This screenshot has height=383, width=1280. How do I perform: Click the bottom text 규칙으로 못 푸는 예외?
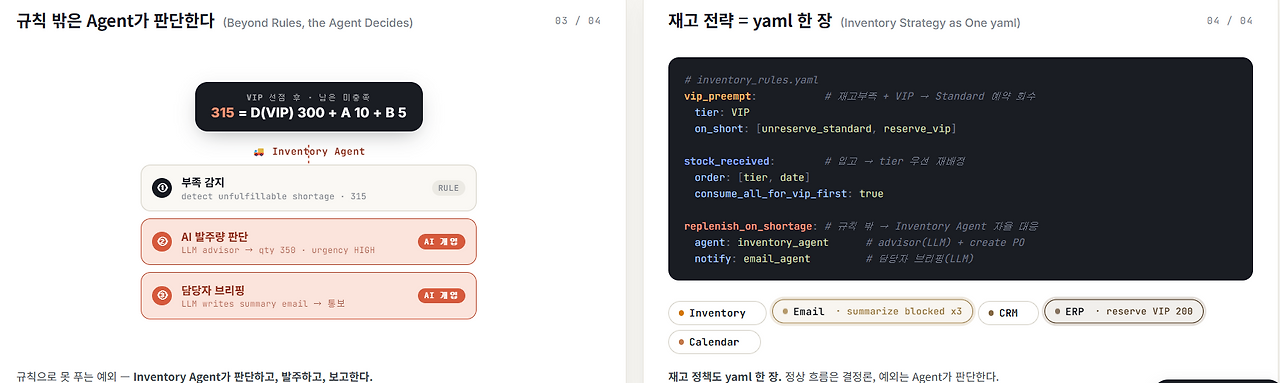(x=68, y=377)
